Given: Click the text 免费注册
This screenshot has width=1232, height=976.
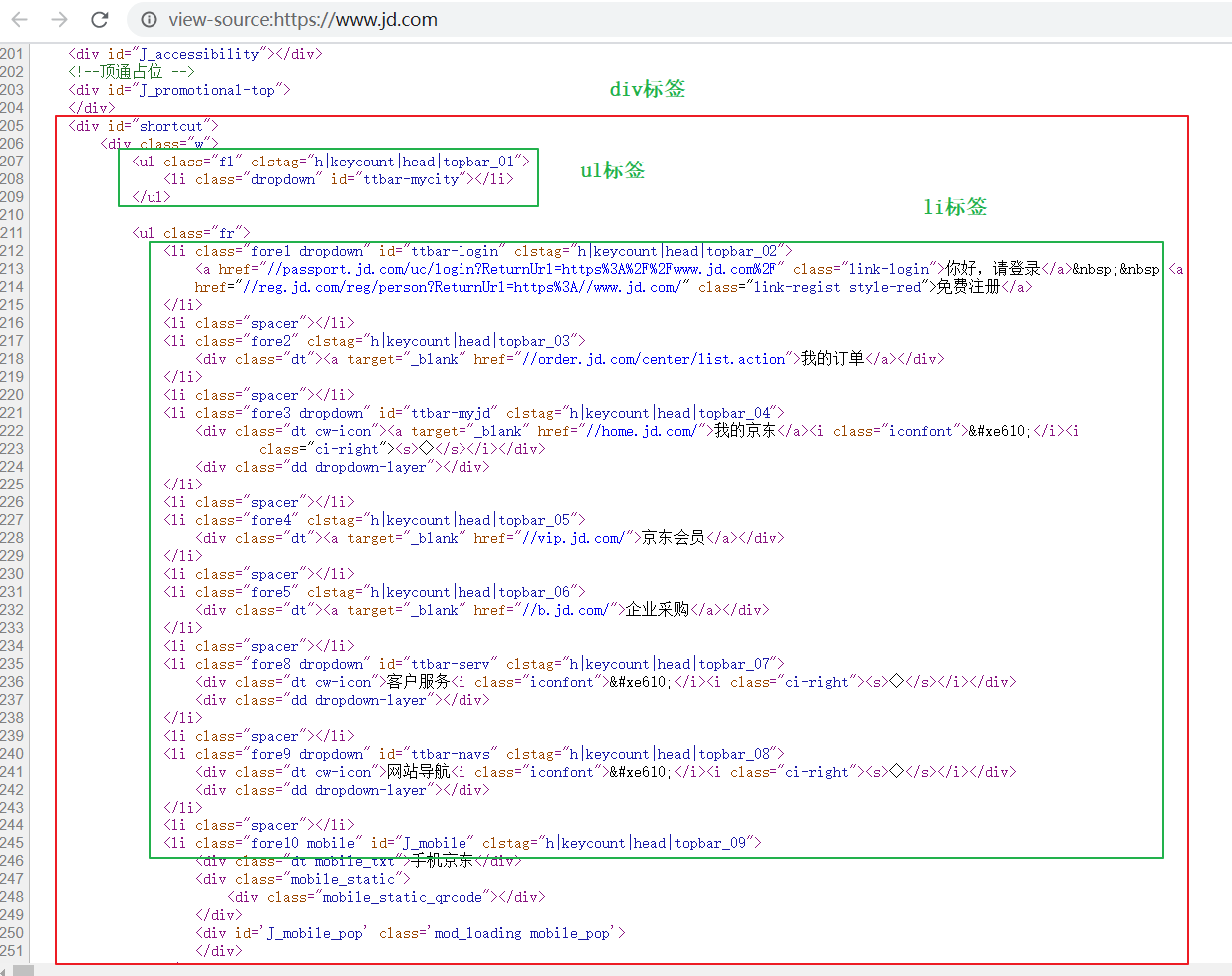Looking at the screenshot, I should [x=968, y=287].
